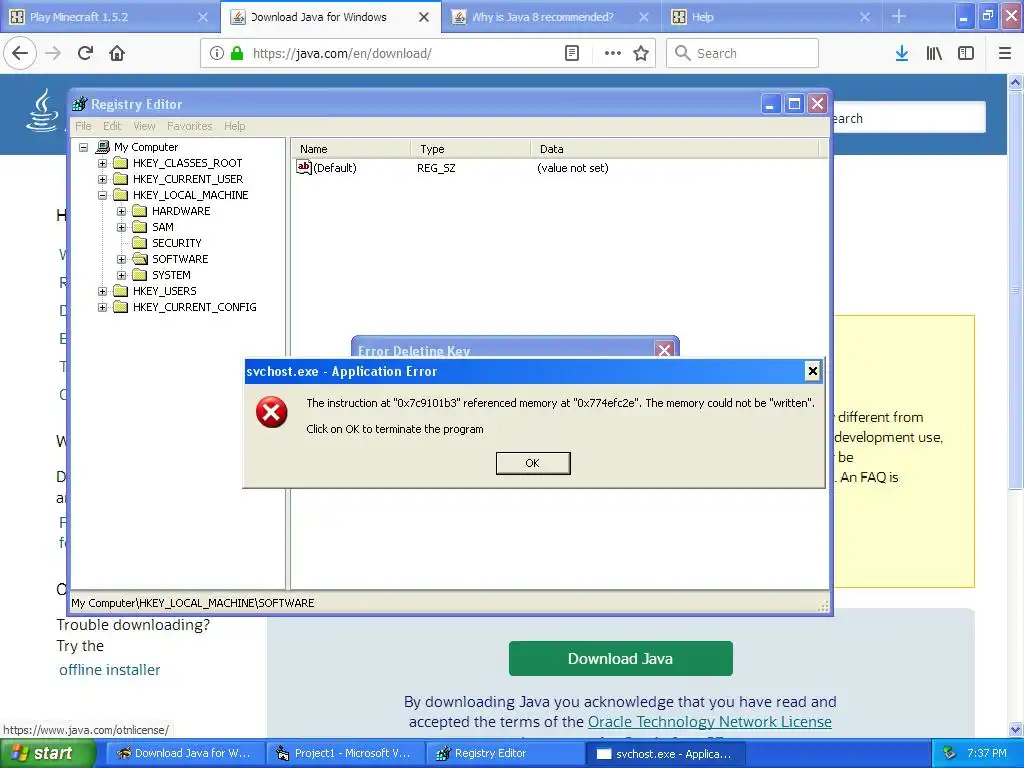1024x768 pixels.
Task: Click the REG_SZ type cell
Action: [436, 168]
